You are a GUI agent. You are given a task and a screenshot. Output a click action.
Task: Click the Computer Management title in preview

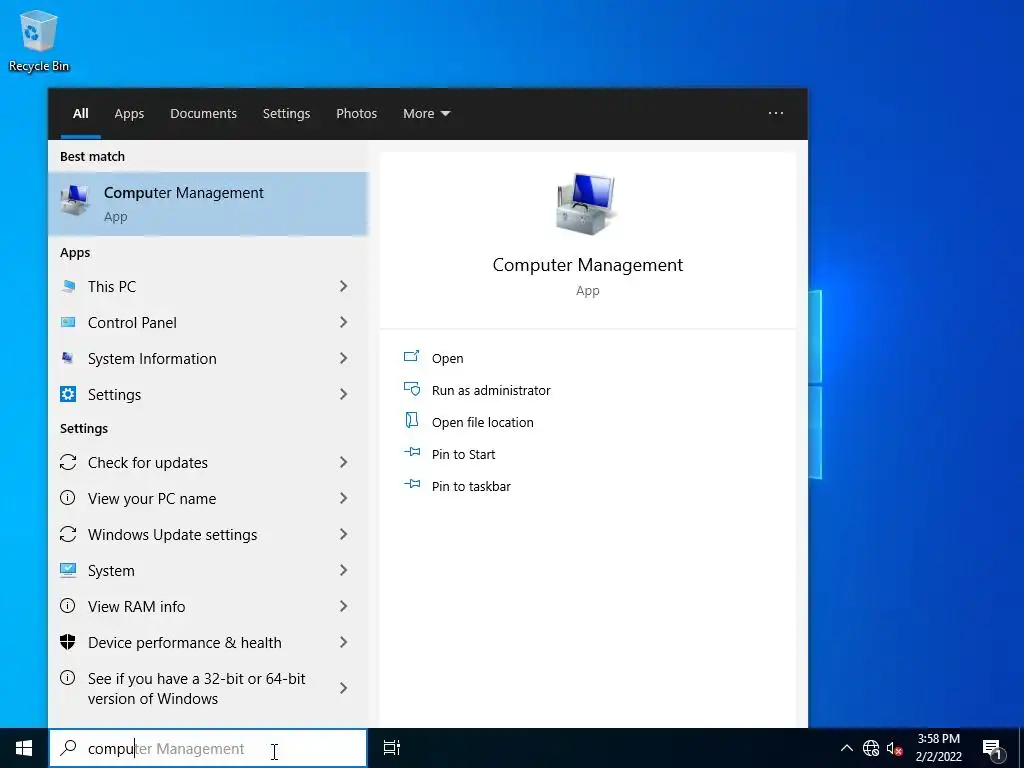point(587,264)
